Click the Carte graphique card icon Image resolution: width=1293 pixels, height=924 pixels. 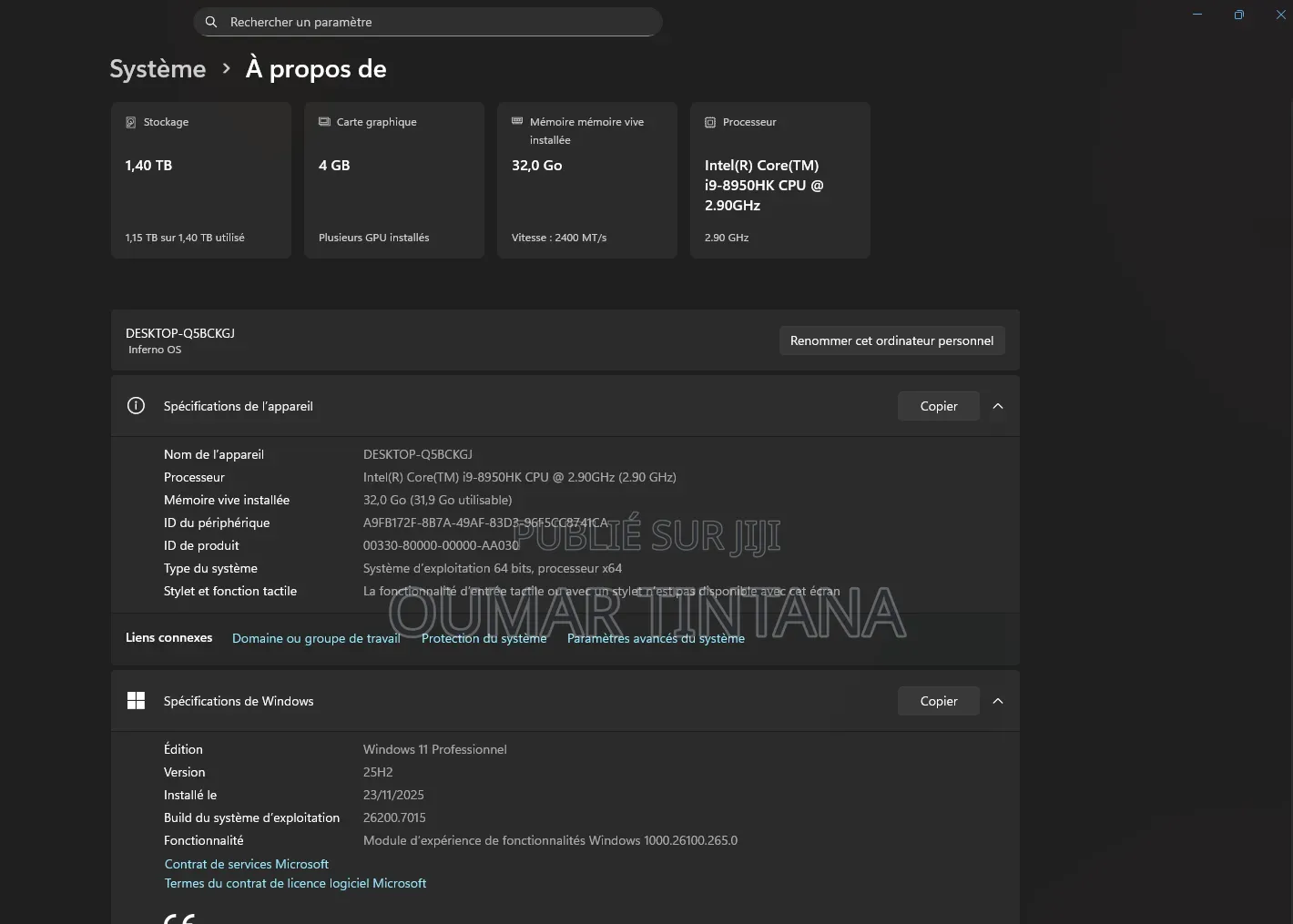point(324,122)
